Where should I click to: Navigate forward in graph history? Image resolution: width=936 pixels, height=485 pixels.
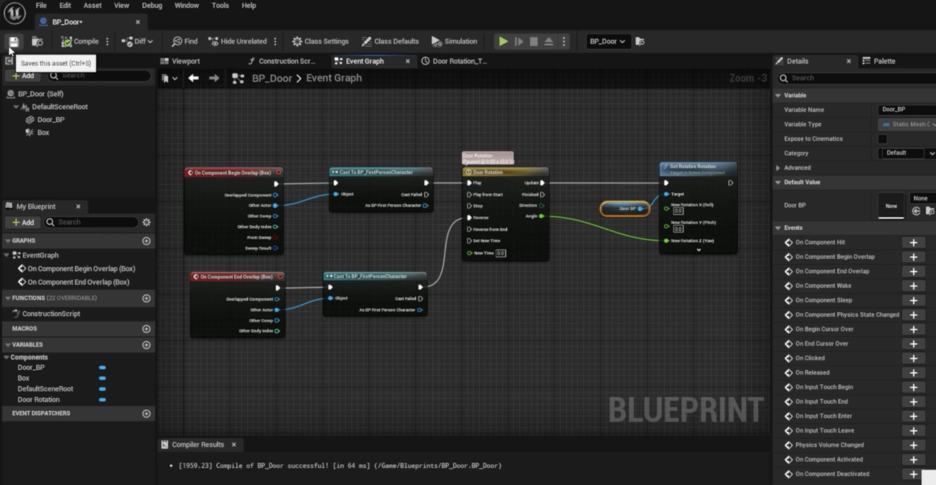pyautogui.click(x=214, y=78)
